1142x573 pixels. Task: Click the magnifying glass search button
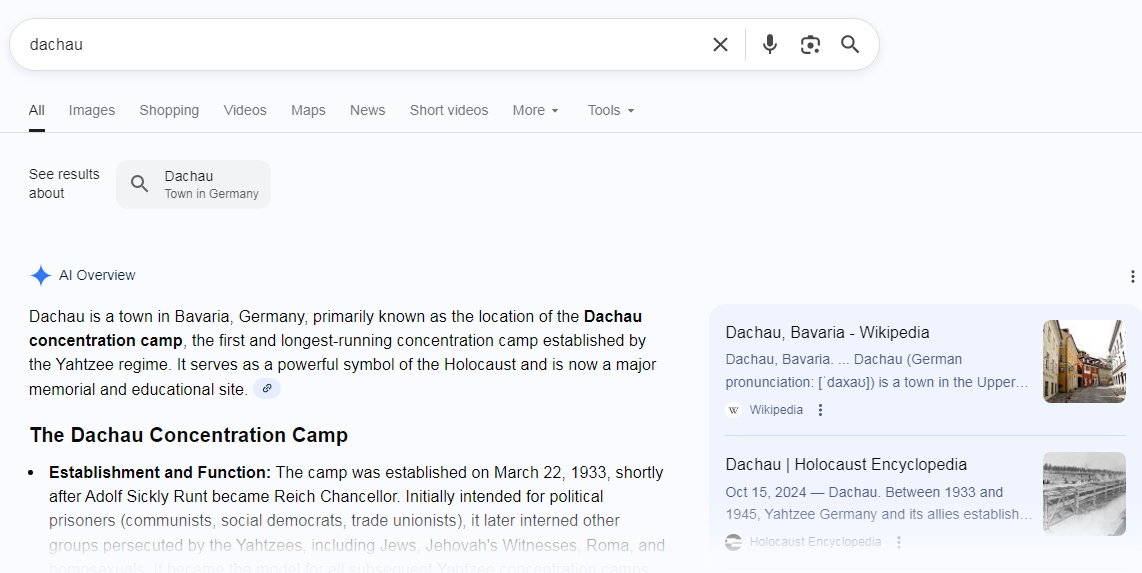(x=850, y=44)
